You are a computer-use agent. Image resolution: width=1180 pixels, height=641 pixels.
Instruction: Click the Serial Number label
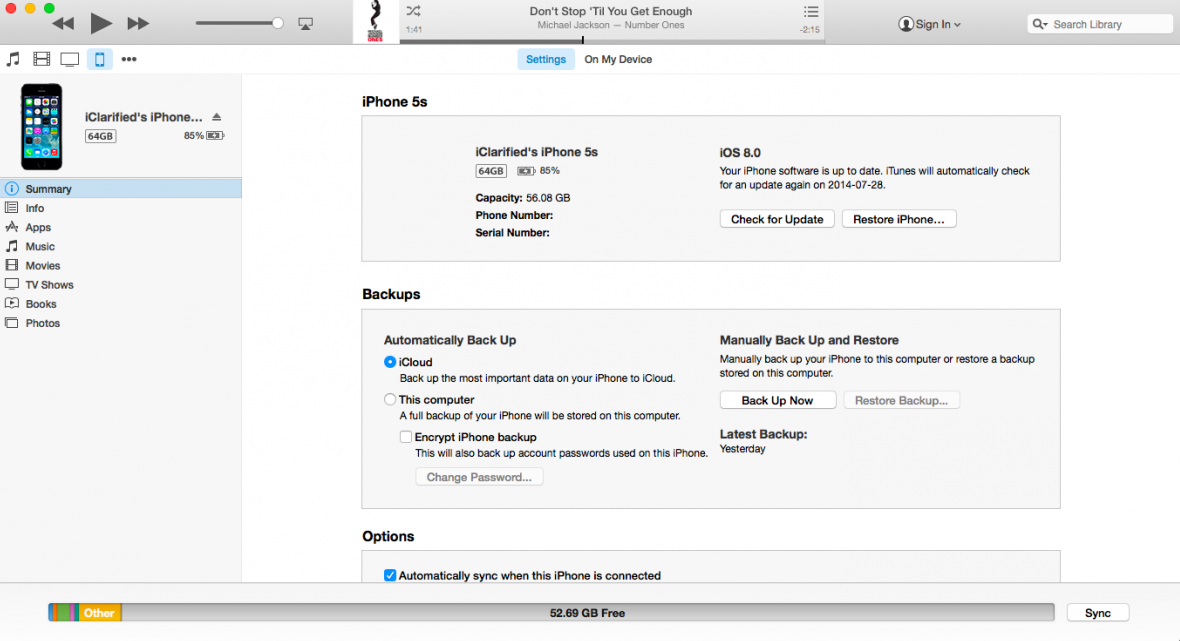pos(512,232)
